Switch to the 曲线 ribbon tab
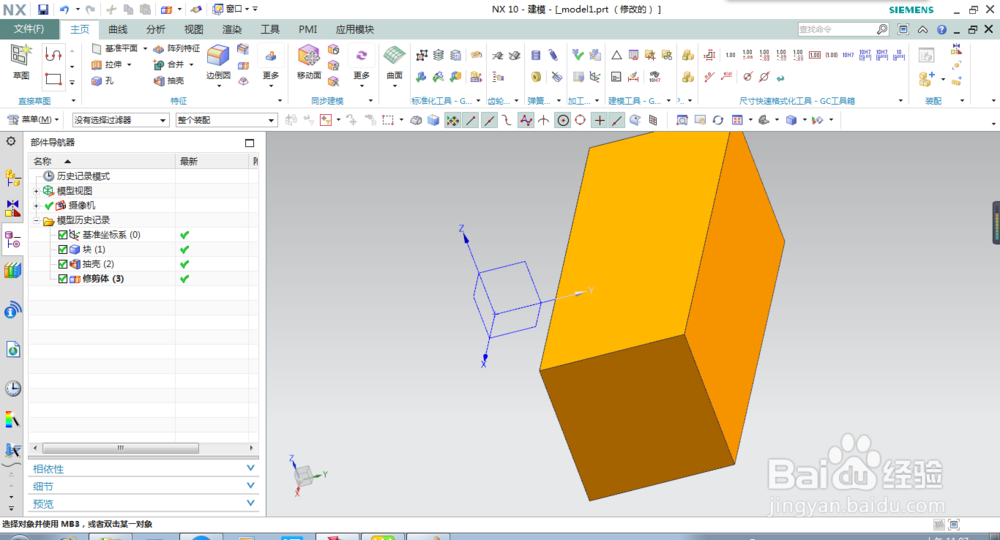Screen dimensions: 1000x540 [117, 29]
